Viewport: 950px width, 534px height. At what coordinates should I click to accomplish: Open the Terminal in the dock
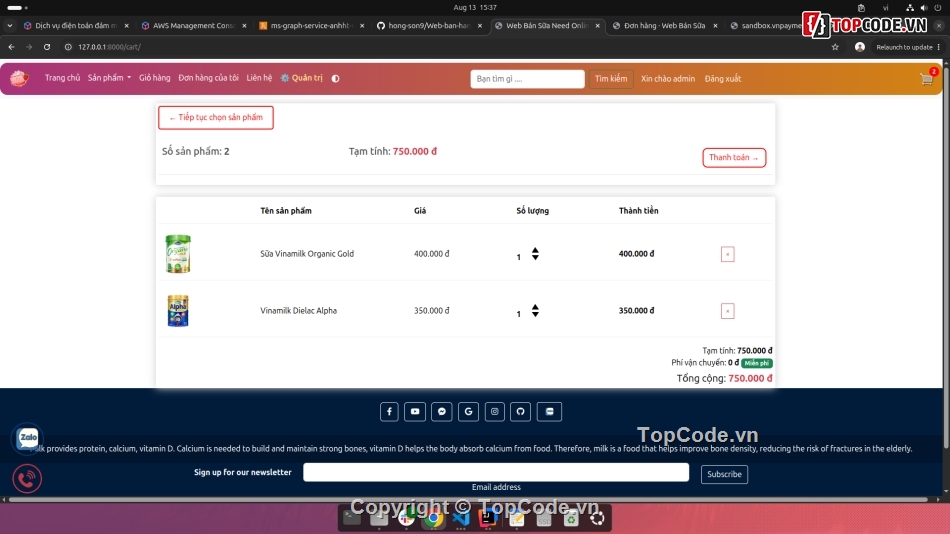[x=351, y=518]
